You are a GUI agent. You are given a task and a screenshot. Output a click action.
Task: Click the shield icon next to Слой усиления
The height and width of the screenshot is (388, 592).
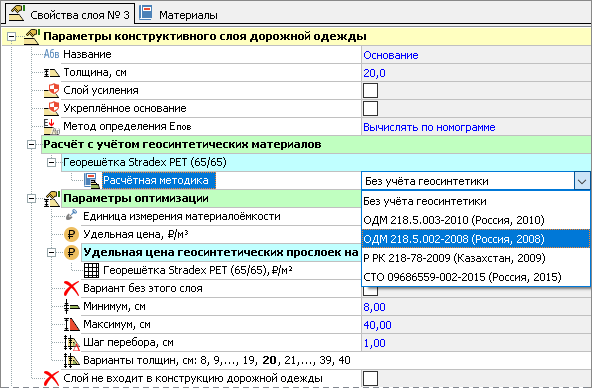coord(51,91)
